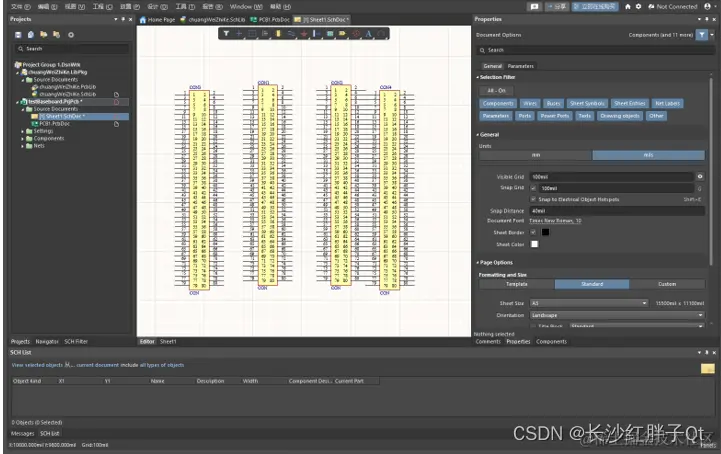
Task: Click the green sheet symbol icon in the floating toolbar
Action: pos(330,34)
